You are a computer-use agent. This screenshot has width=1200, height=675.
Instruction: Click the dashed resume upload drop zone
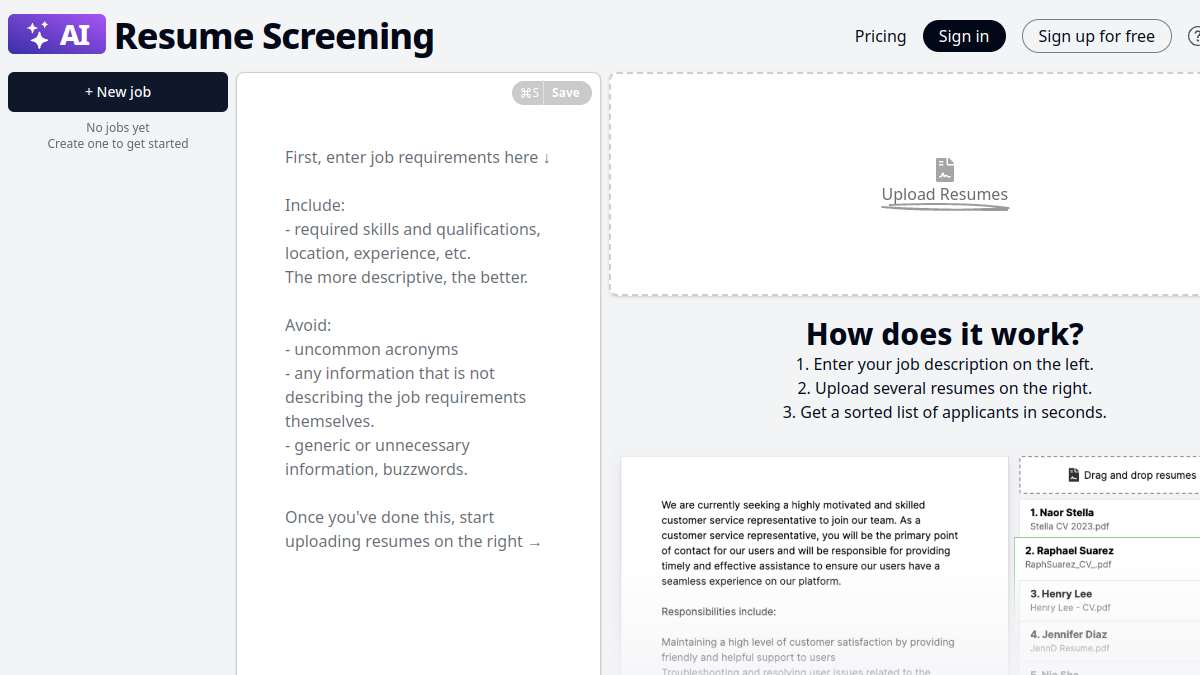(x=905, y=184)
